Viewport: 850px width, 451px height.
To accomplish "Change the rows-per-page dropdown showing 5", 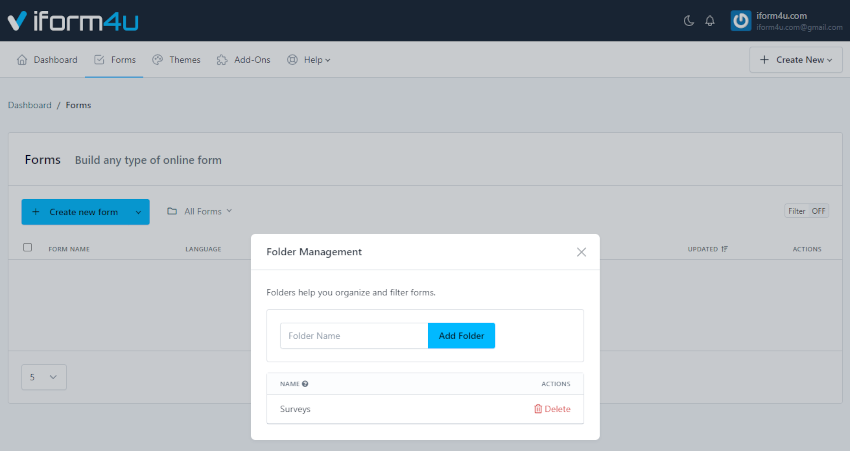I will pos(44,377).
